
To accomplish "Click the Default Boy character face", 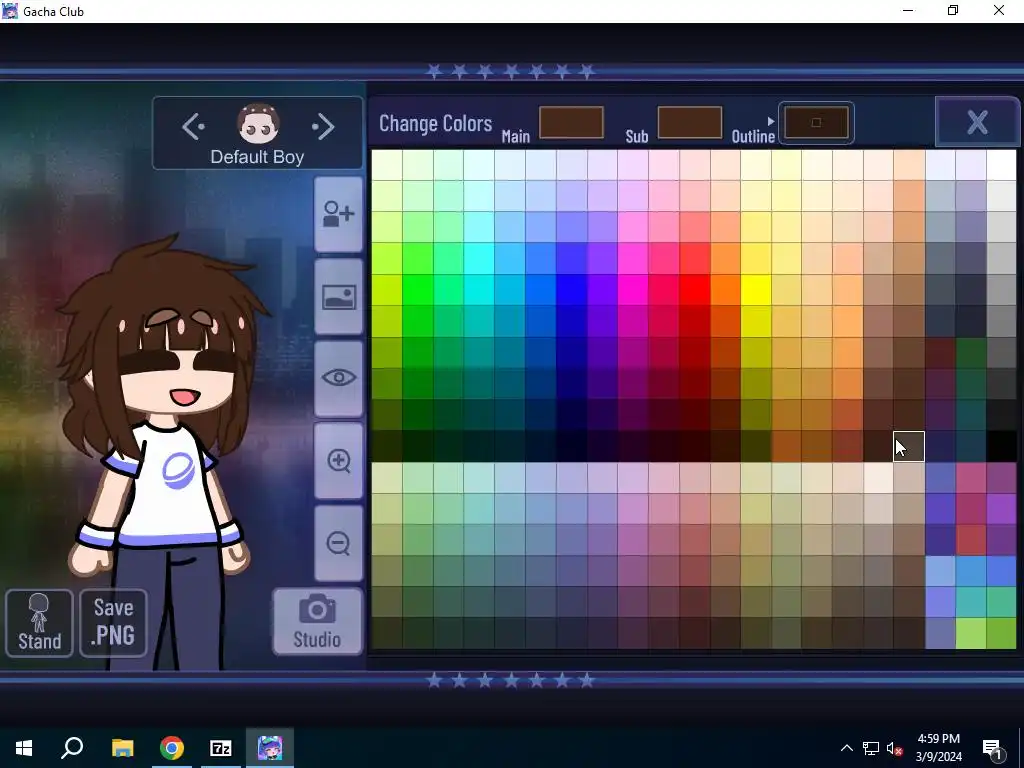I will click(x=259, y=124).
